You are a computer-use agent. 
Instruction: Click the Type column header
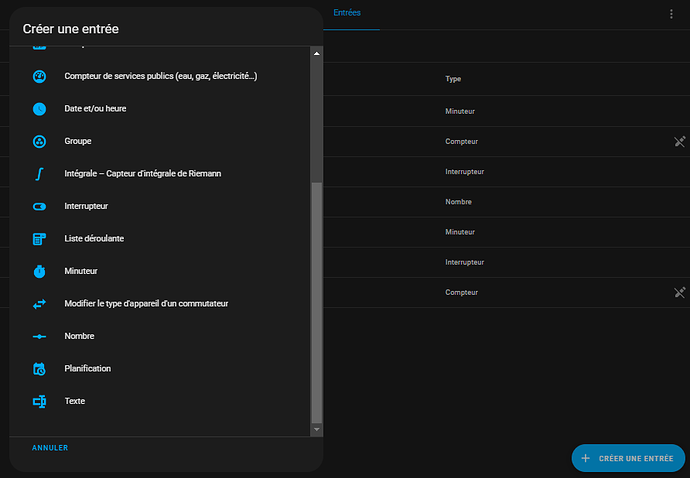(x=453, y=79)
